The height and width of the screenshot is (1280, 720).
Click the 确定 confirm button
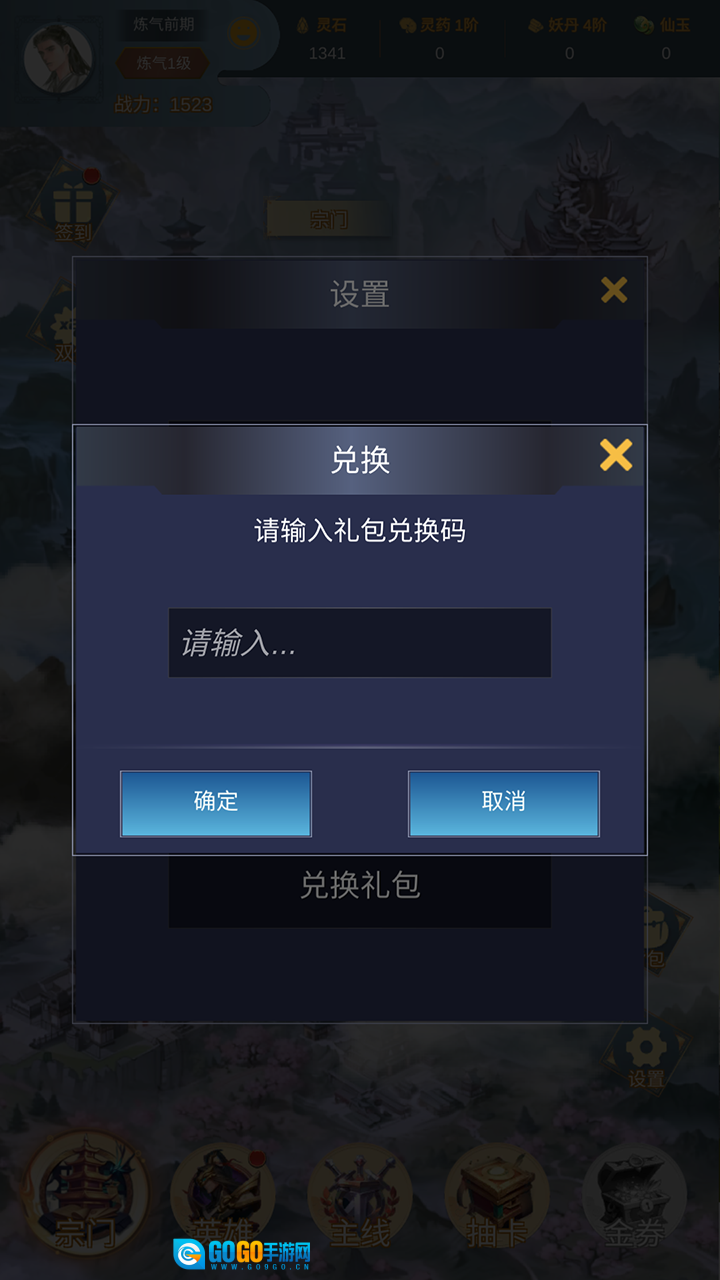[x=216, y=803]
